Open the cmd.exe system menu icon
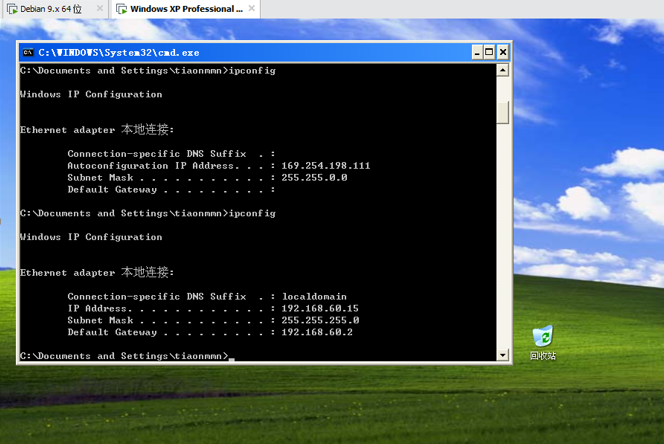 coord(28,53)
